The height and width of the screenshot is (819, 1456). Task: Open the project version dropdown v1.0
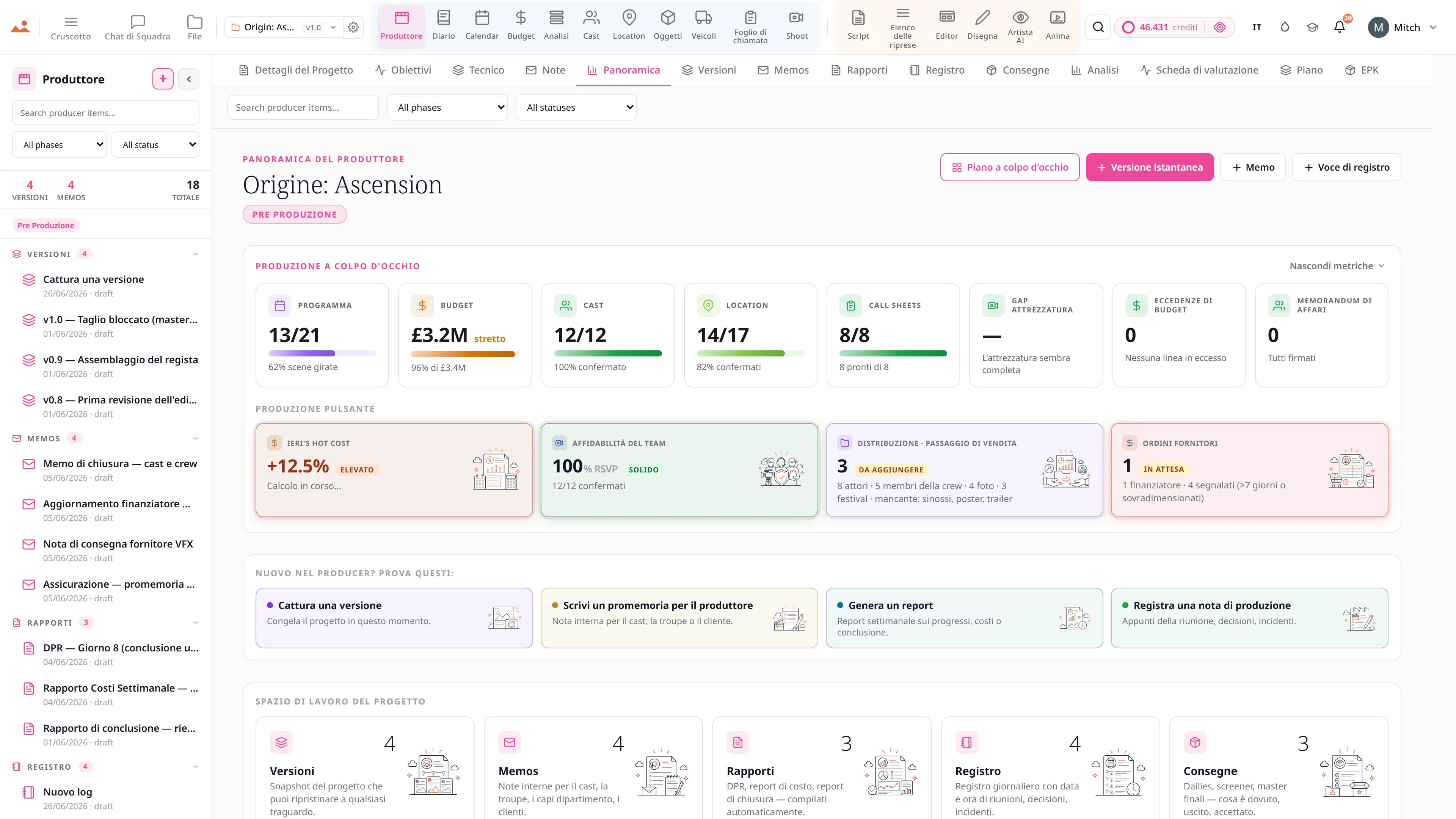pos(321,27)
